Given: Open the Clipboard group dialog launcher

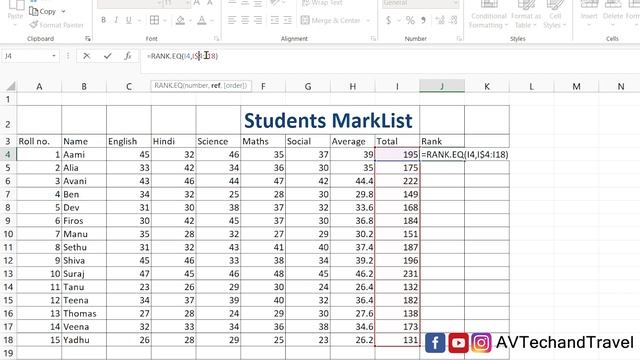Looking at the screenshot, I should pos(88,39).
